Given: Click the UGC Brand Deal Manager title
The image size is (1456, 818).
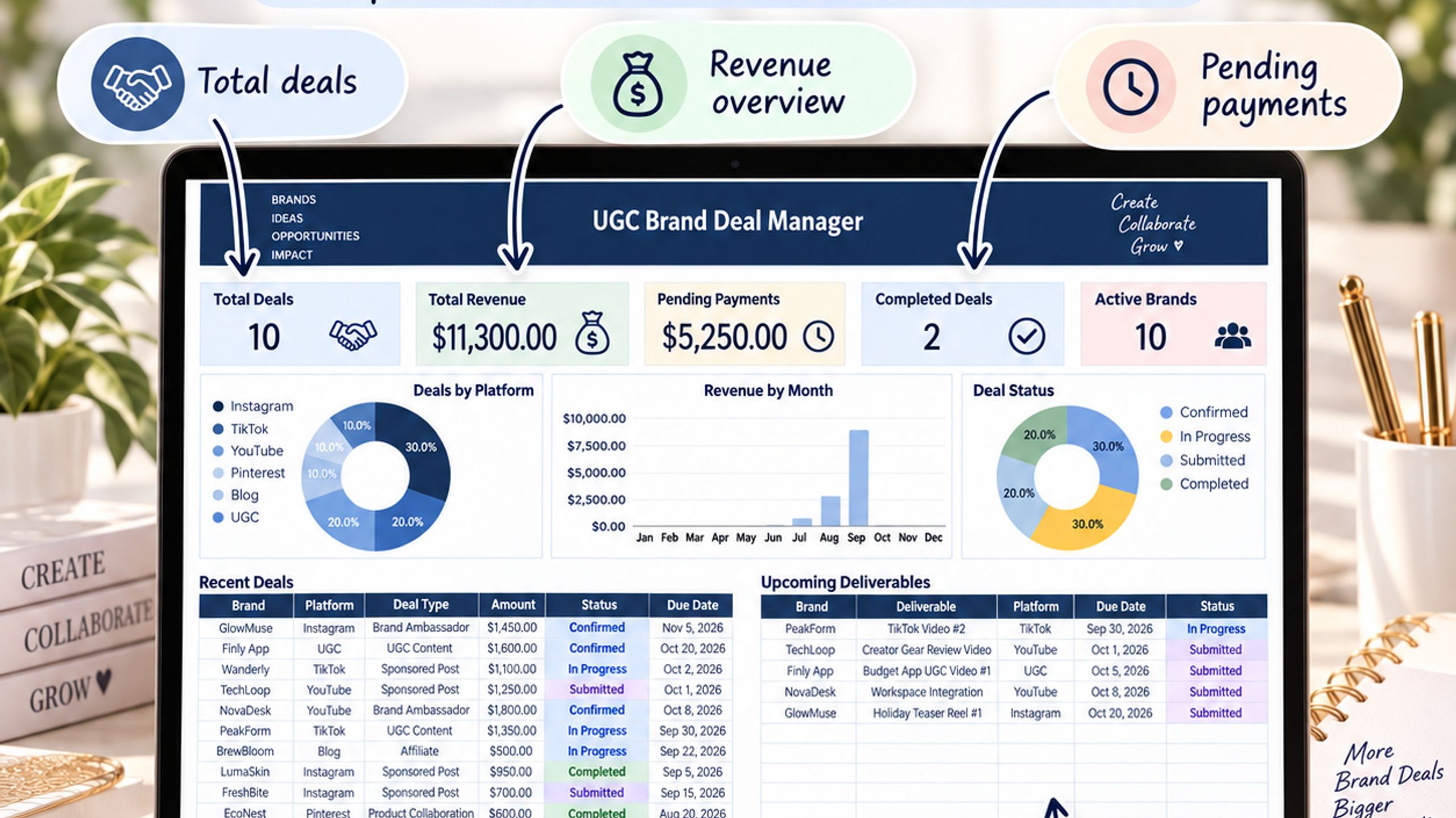Looking at the screenshot, I should pyautogui.click(x=727, y=221).
